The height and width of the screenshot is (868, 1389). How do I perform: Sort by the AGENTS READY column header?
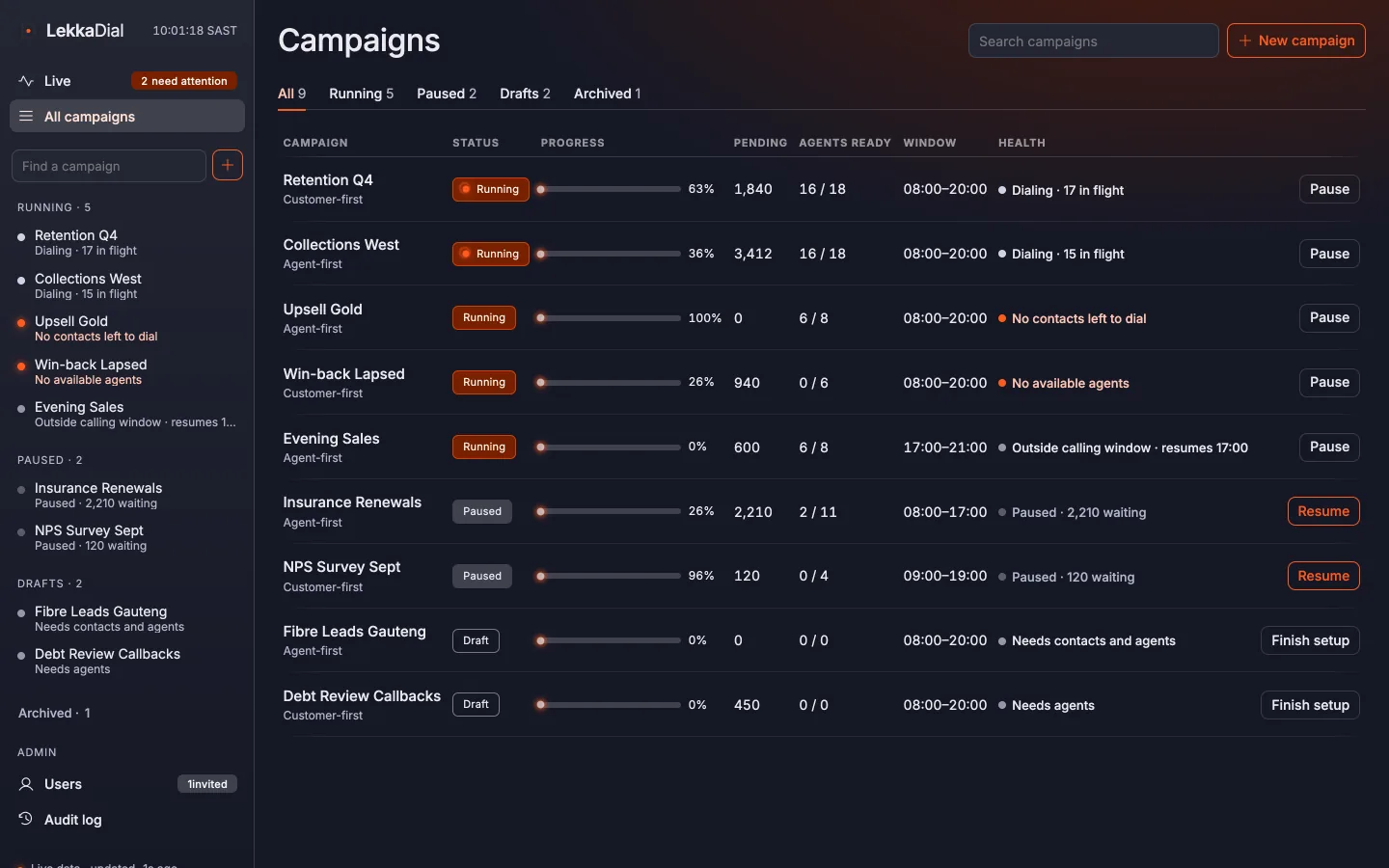click(x=844, y=143)
